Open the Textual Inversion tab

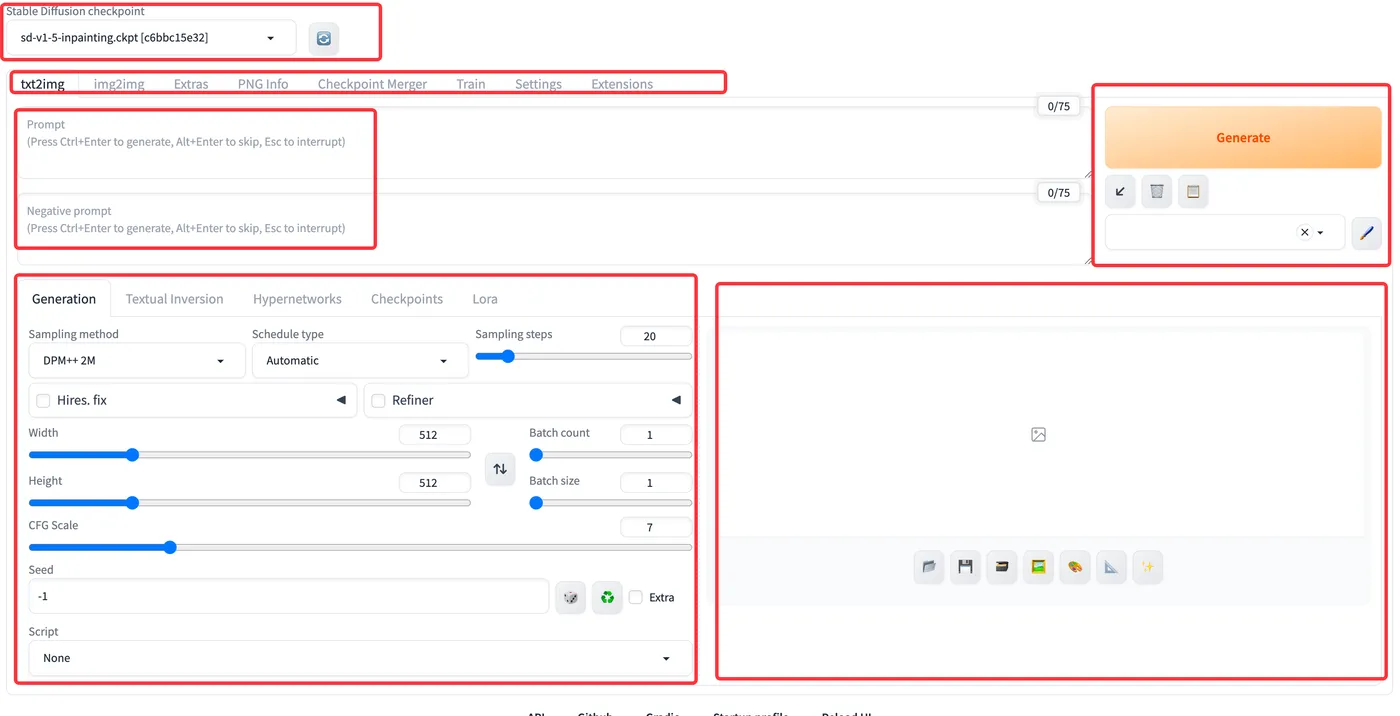(174, 298)
